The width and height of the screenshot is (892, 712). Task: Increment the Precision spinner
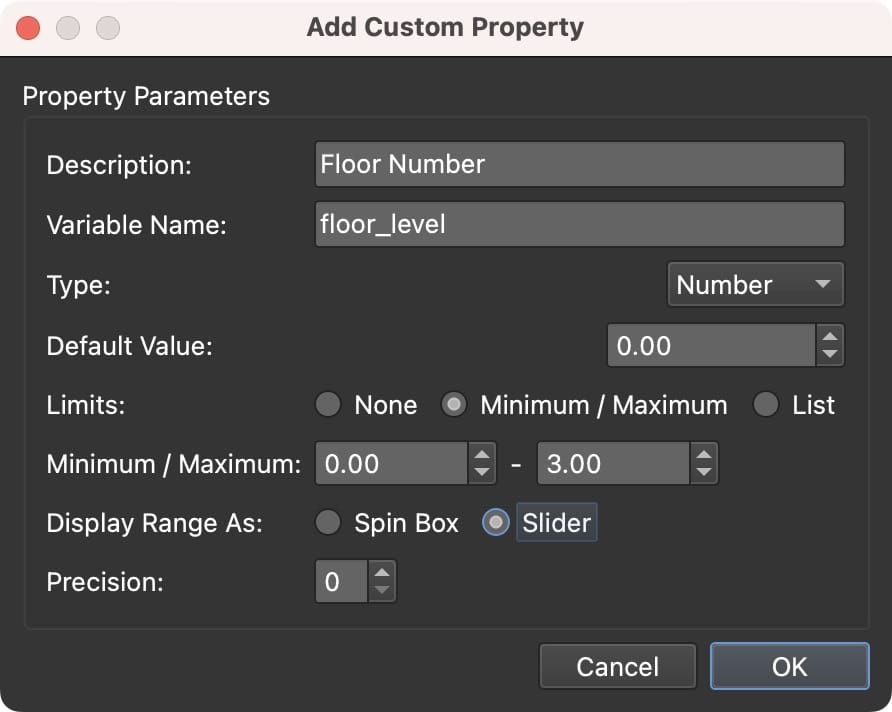click(381, 574)
